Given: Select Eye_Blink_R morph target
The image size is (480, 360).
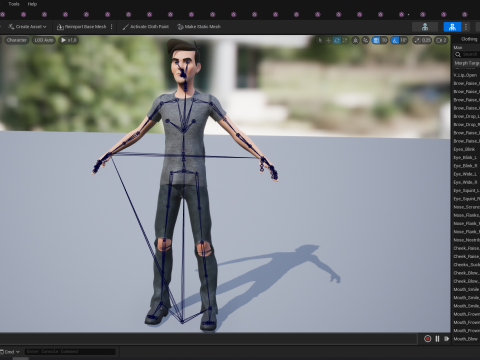Looking at the screenshot, I should point(465,166).
